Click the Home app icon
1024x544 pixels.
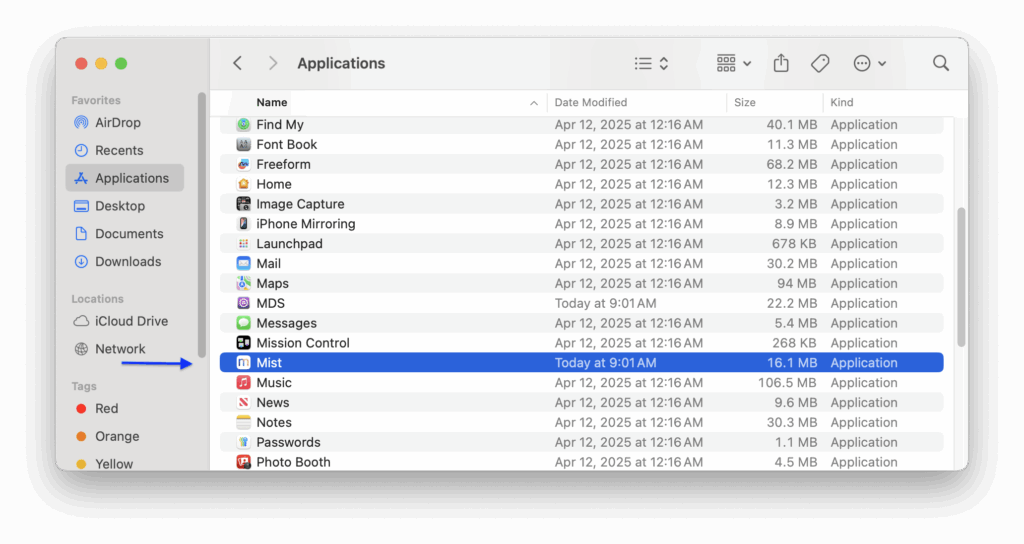point(244,184)
